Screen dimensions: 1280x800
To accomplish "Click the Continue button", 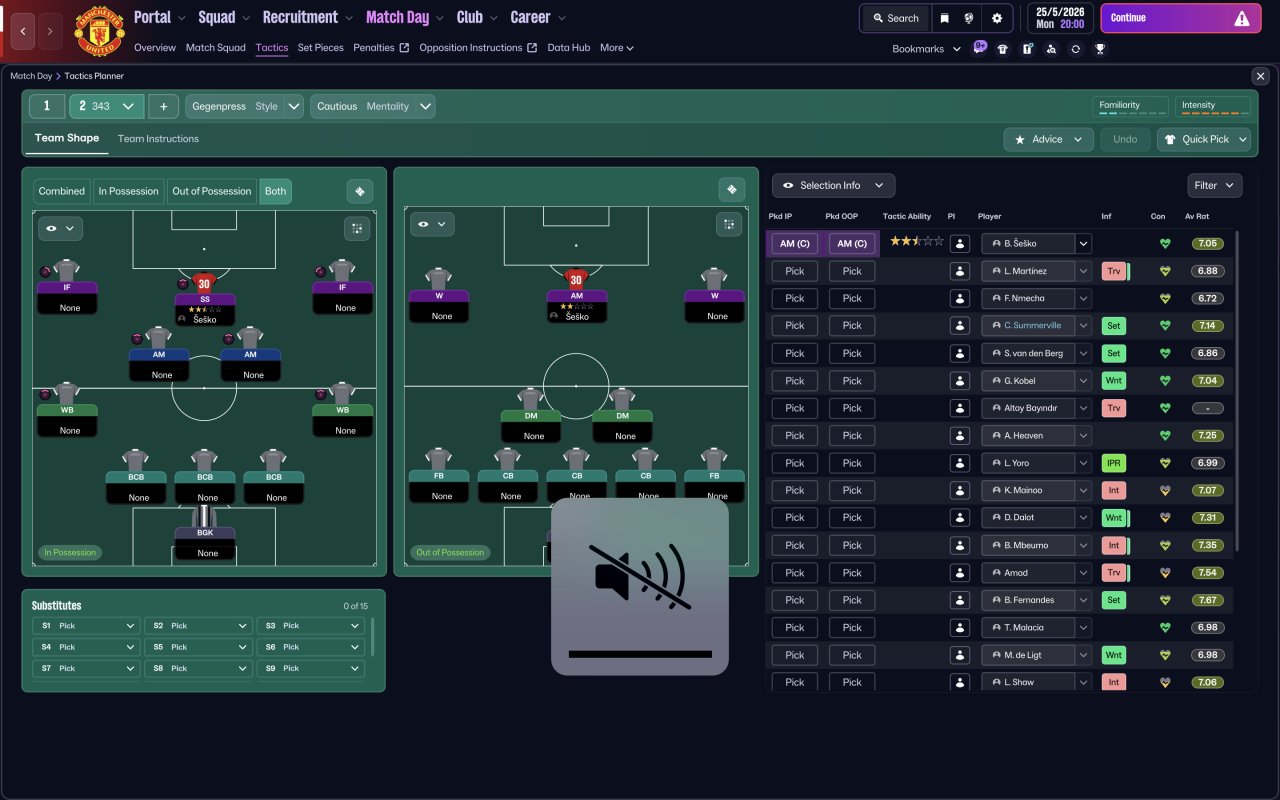I will [1179, 18].
